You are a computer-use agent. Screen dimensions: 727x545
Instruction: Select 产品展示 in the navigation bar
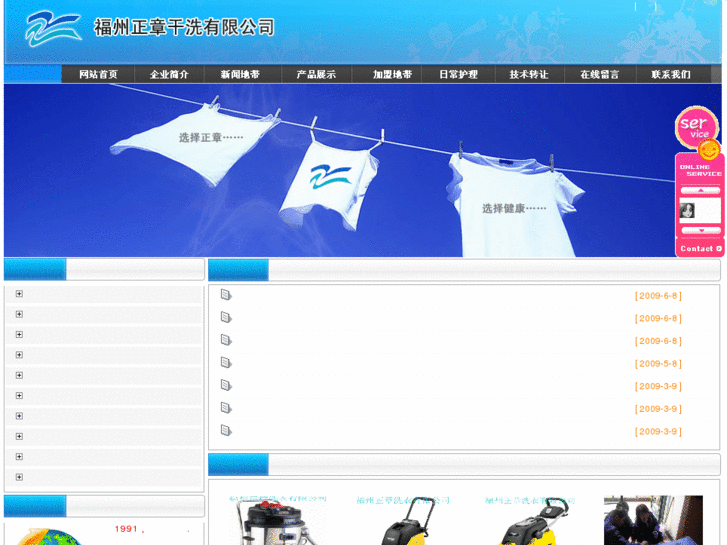click(x=316, y=74)
